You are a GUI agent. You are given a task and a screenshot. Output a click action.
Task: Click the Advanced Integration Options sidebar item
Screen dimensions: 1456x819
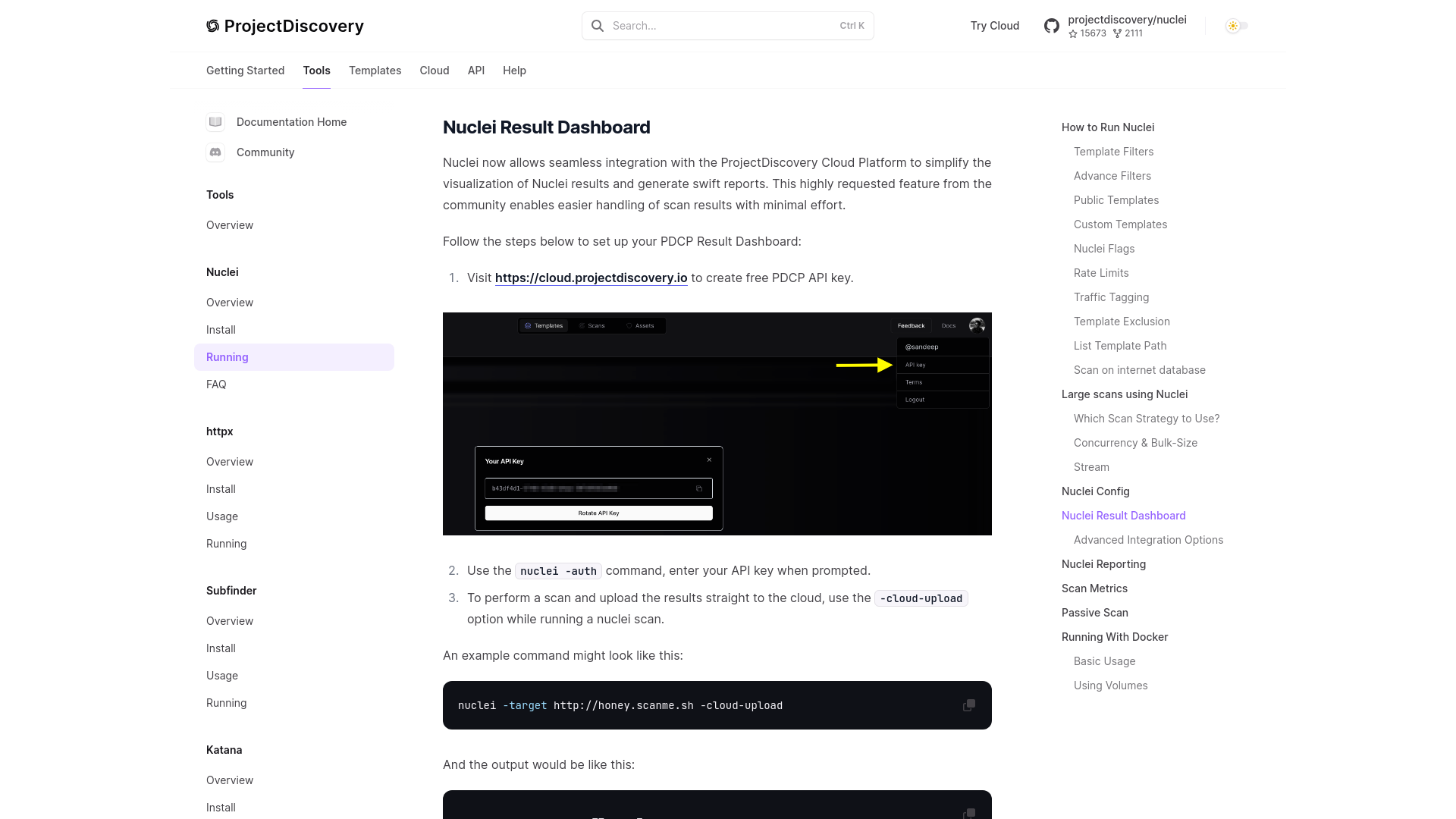[x=1148, y=539]
